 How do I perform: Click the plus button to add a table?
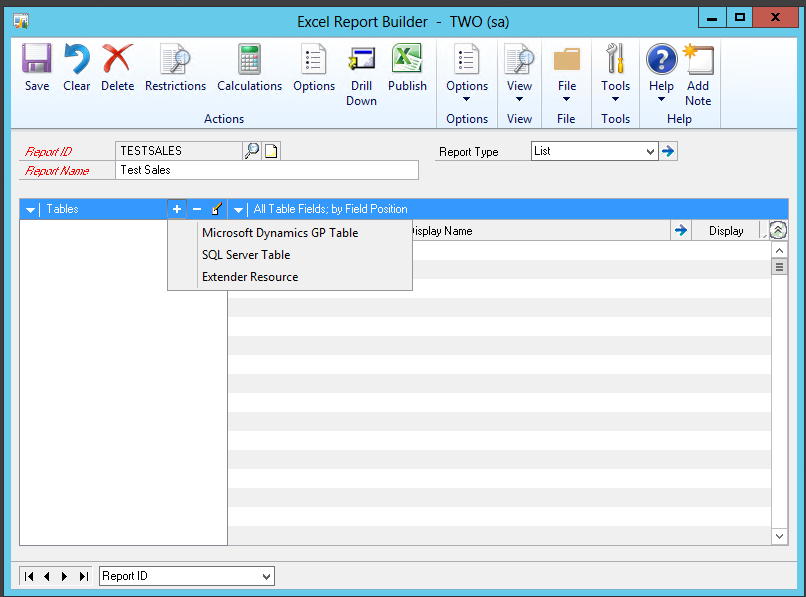coord(177,209)
